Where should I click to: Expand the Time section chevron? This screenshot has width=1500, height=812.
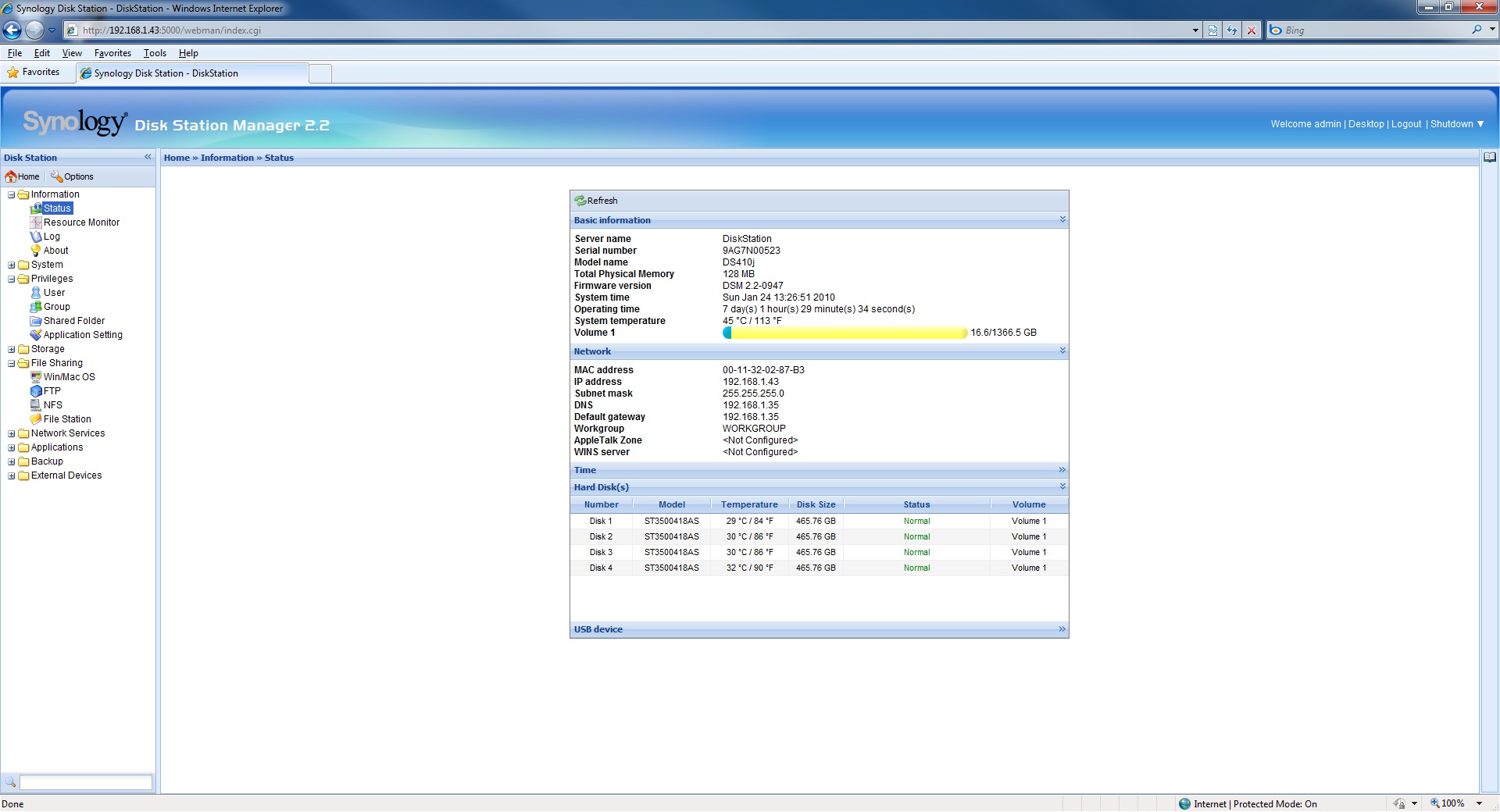tap(1062, 470)
